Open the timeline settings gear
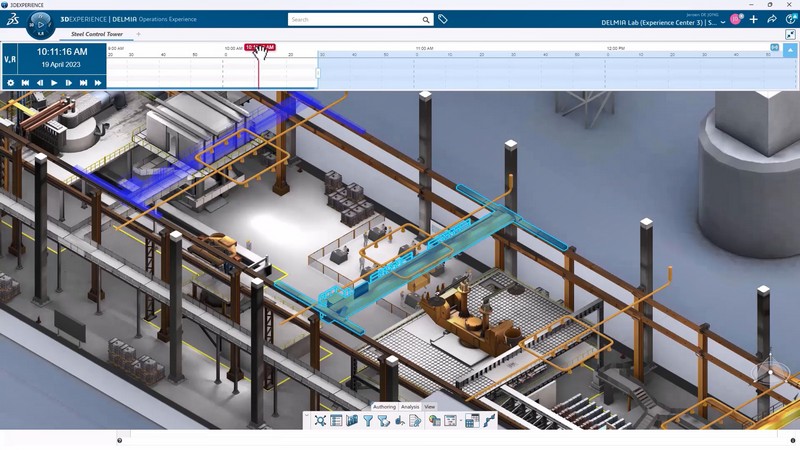Image resolution: width=800 pixels, height=450 pixels. pyautogui.click(x=10, y=82)
